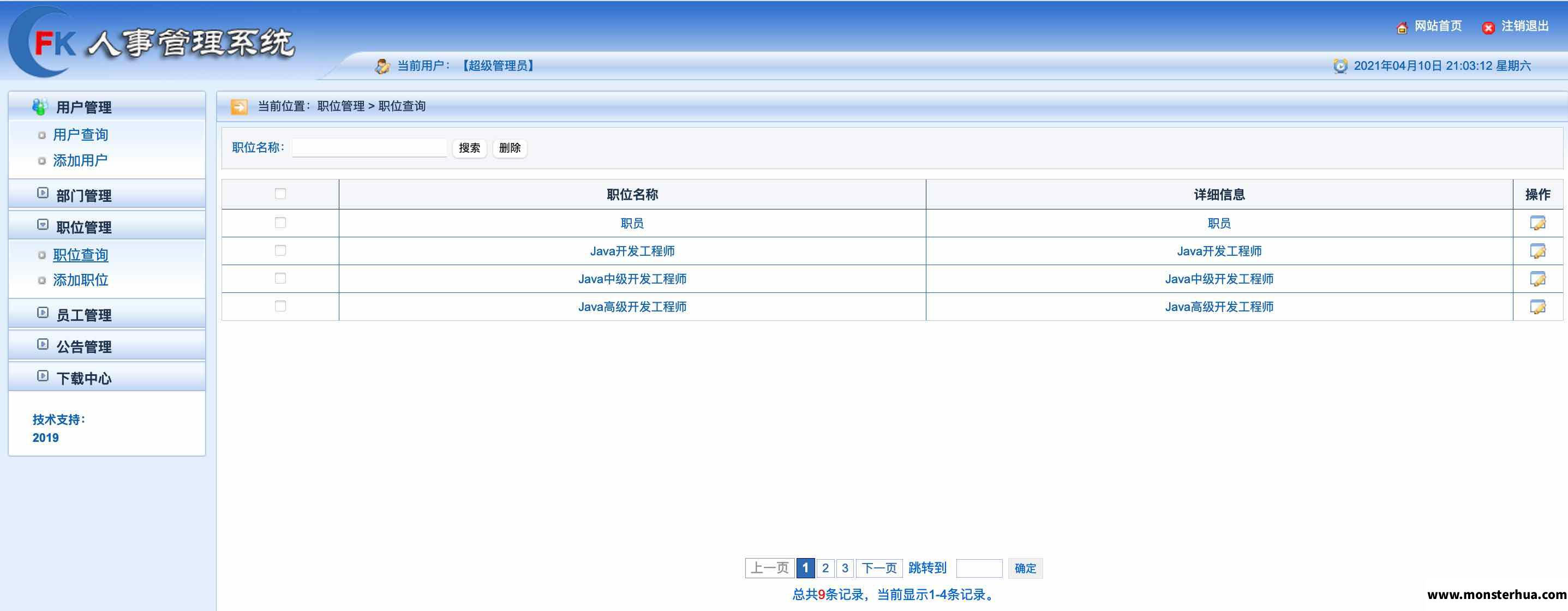The image size is (1568, 611).
Task: Check the box for Java中级开发工程师 row
Action: [x=280, y=278]
